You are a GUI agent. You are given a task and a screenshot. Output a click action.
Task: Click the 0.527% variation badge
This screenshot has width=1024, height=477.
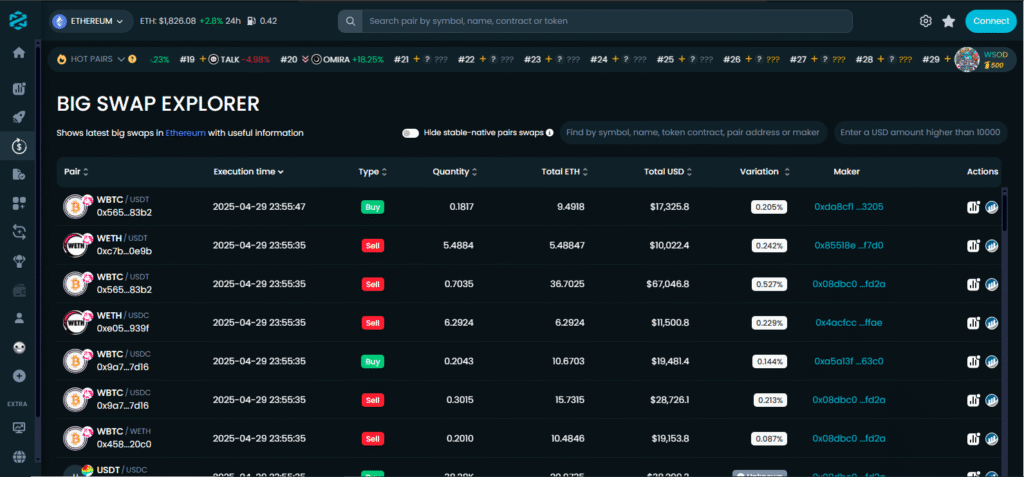[x=769, y=284]
